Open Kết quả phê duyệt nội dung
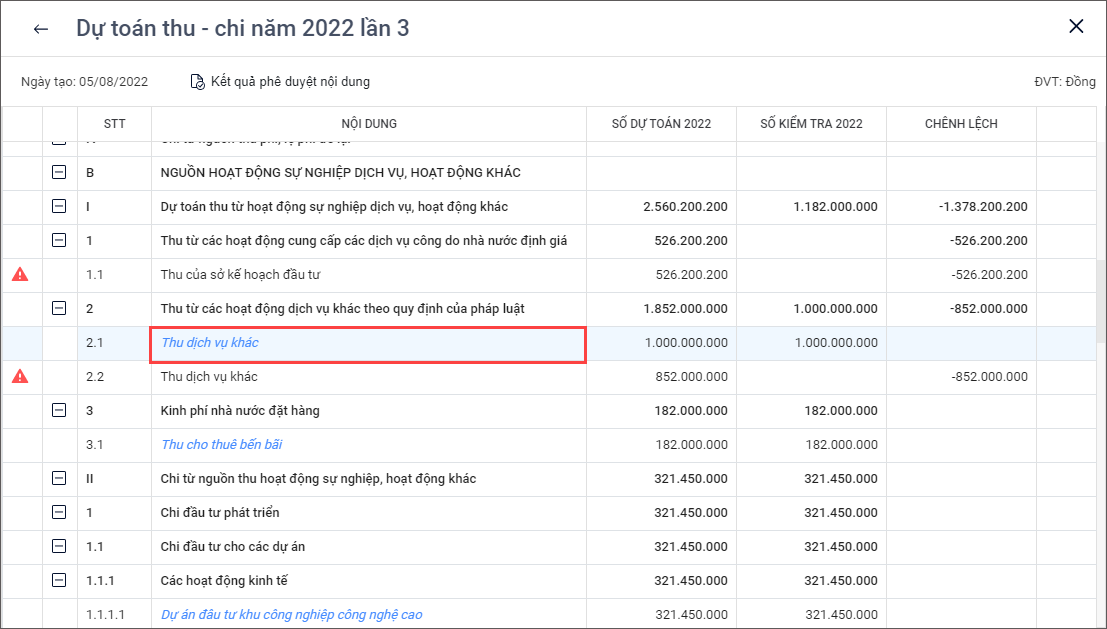The height and width of the screenshot is (629, 1107). coord(289,82)
